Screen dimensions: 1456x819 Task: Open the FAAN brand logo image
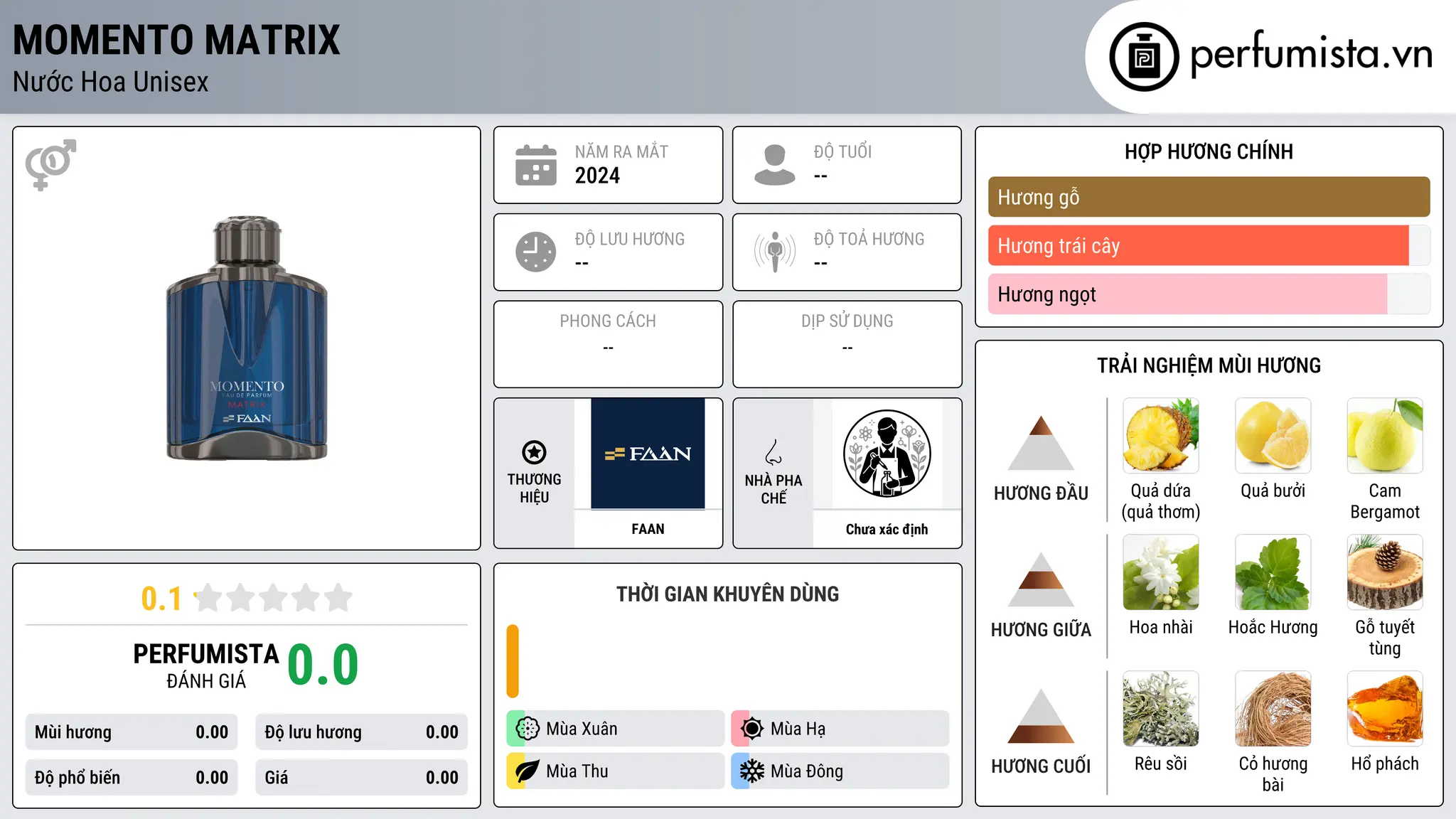click(648, 454)
